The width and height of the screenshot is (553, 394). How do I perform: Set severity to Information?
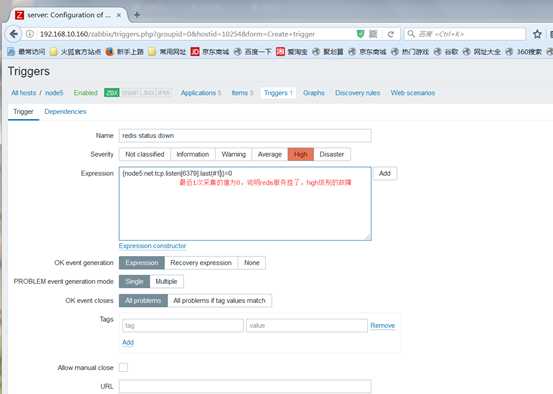coord(193,154)
